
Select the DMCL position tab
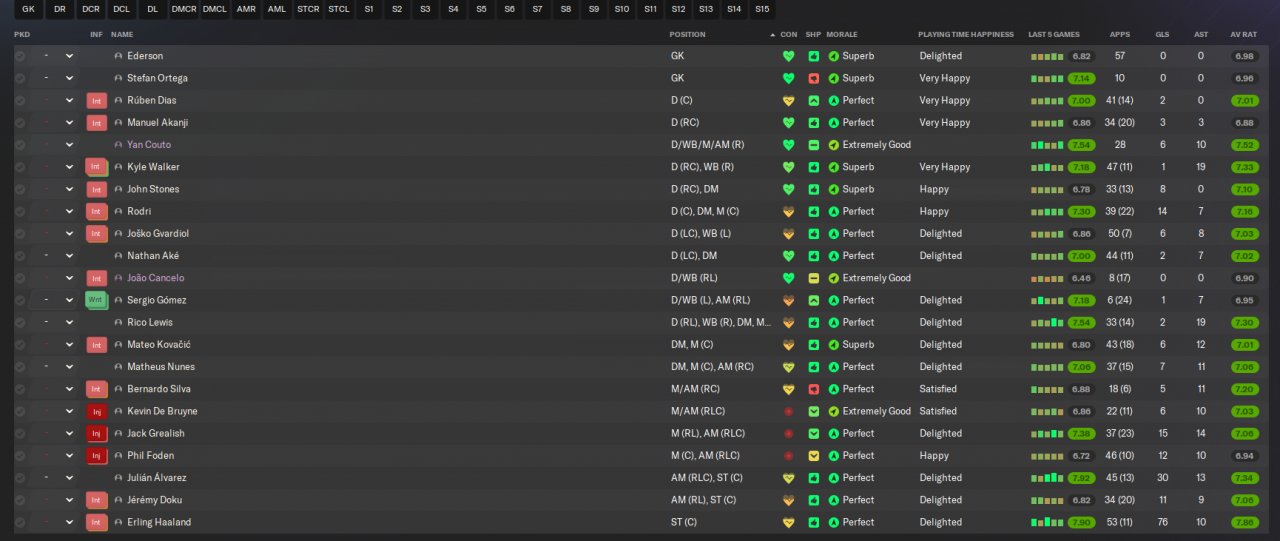tap(214, 9)
